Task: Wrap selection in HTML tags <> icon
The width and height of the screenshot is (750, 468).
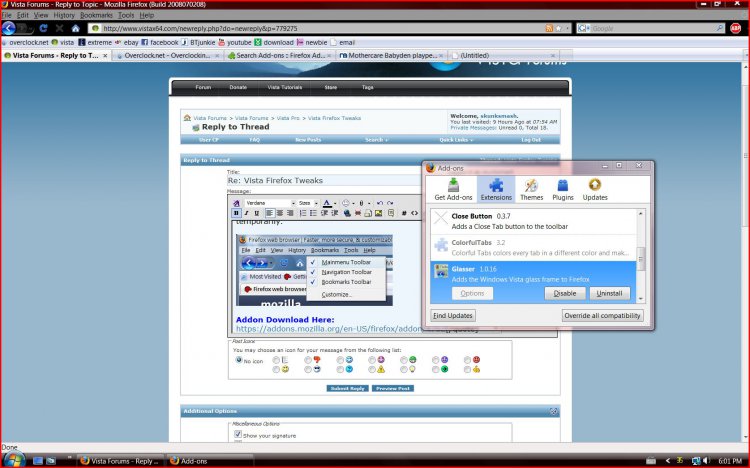Action: click(x=415, y=213)
